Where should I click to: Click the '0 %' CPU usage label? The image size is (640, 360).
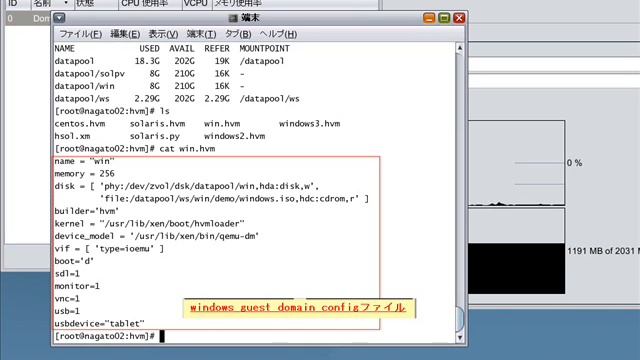click(574, 163)
